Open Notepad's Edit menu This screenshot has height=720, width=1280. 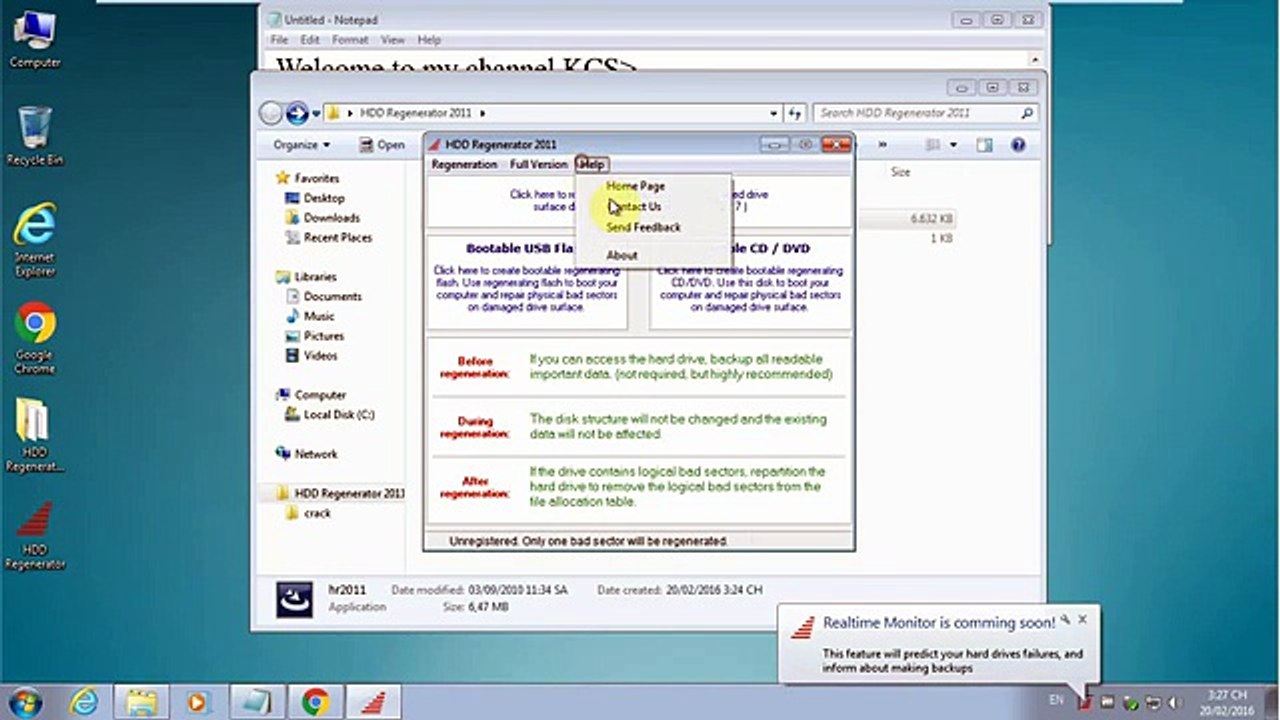click(x=310, y=40)
